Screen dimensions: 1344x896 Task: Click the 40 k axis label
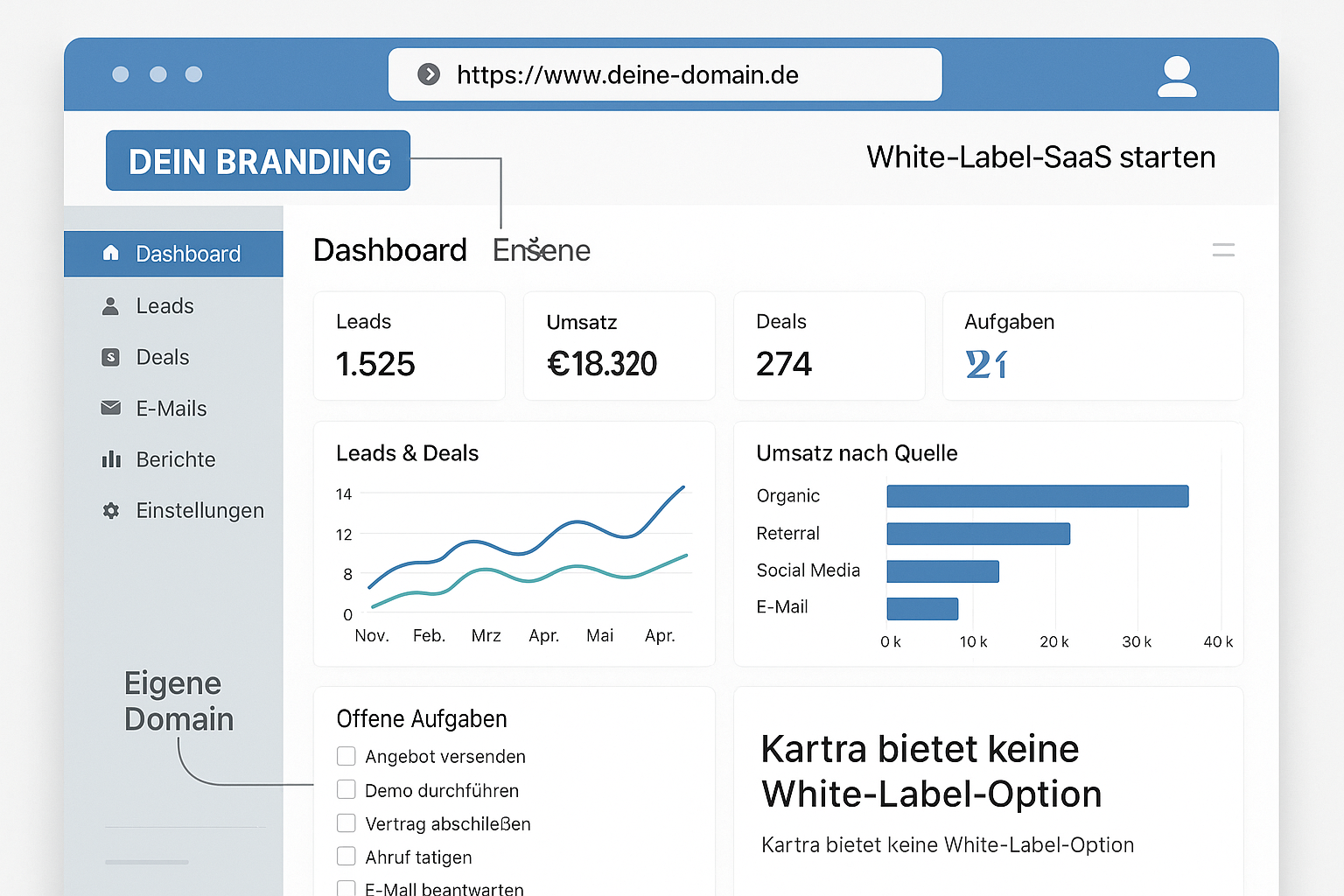1218,642
